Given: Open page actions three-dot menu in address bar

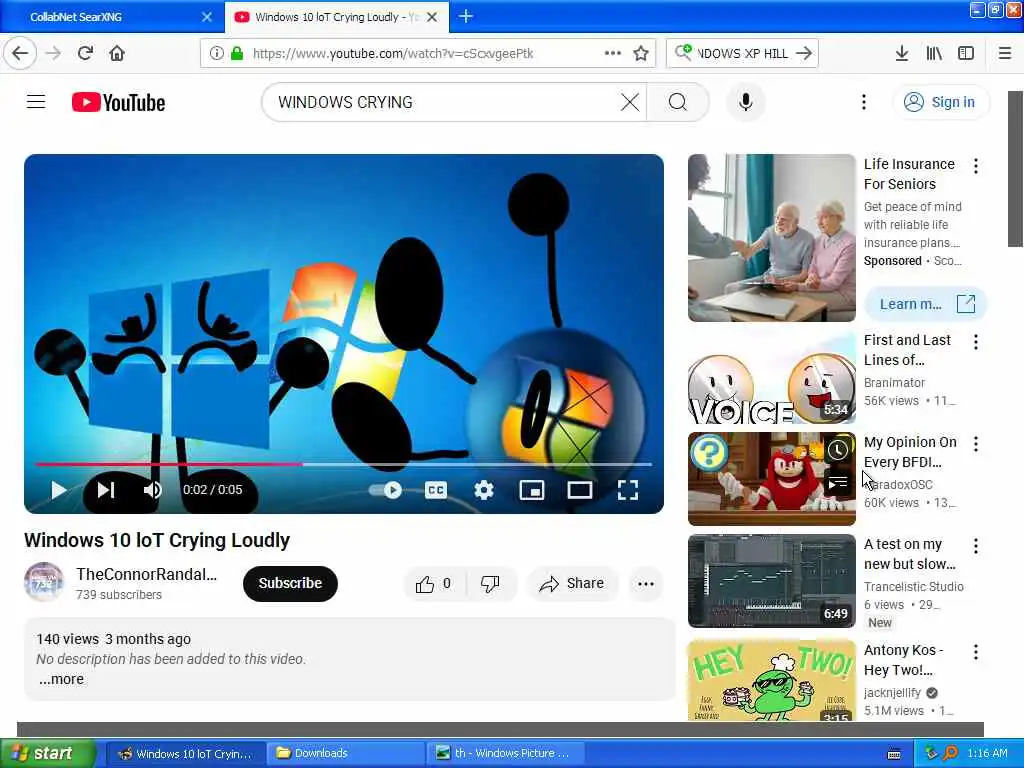Looking at the screenshot, I should [x=613, y=53].
